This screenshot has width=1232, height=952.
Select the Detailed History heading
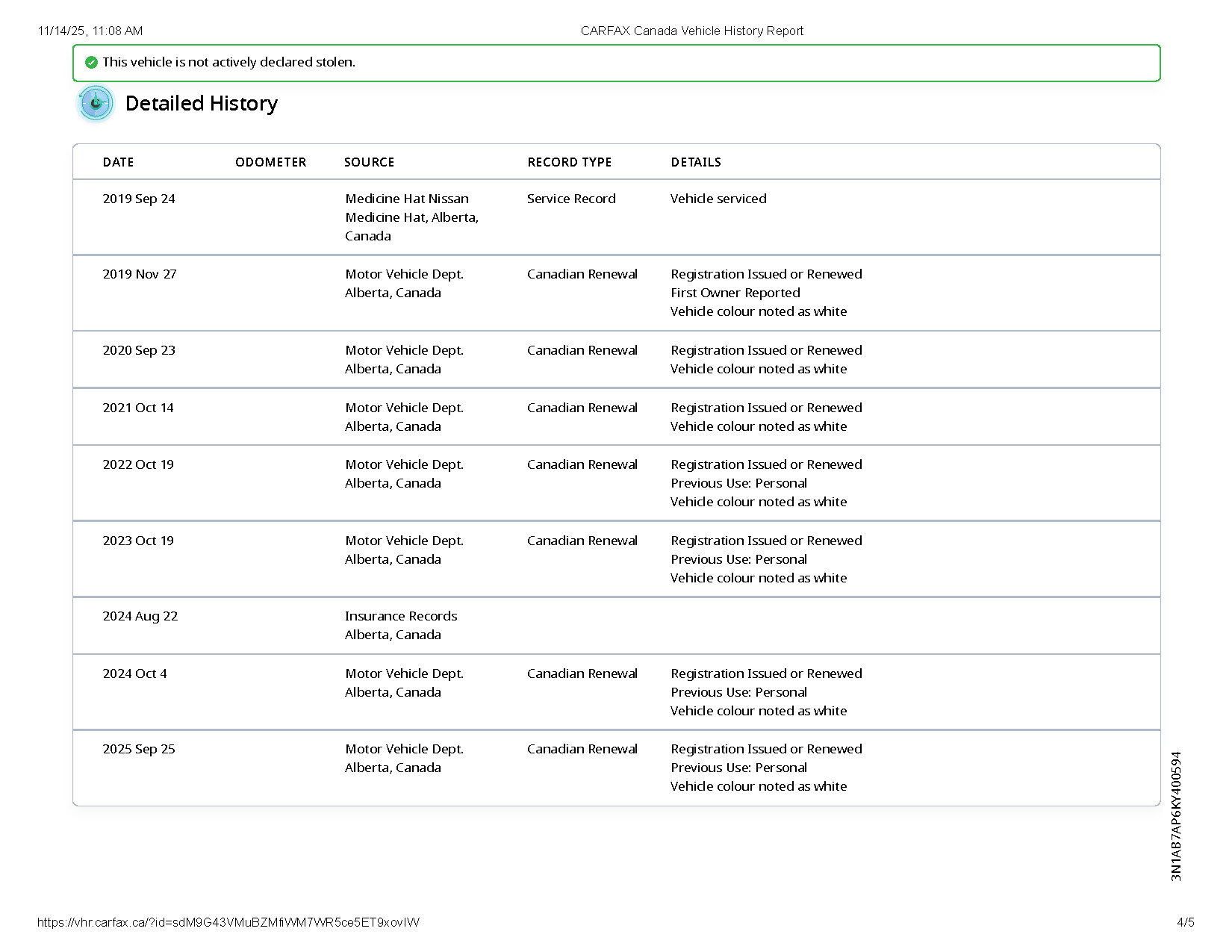(x=201, y=103)
